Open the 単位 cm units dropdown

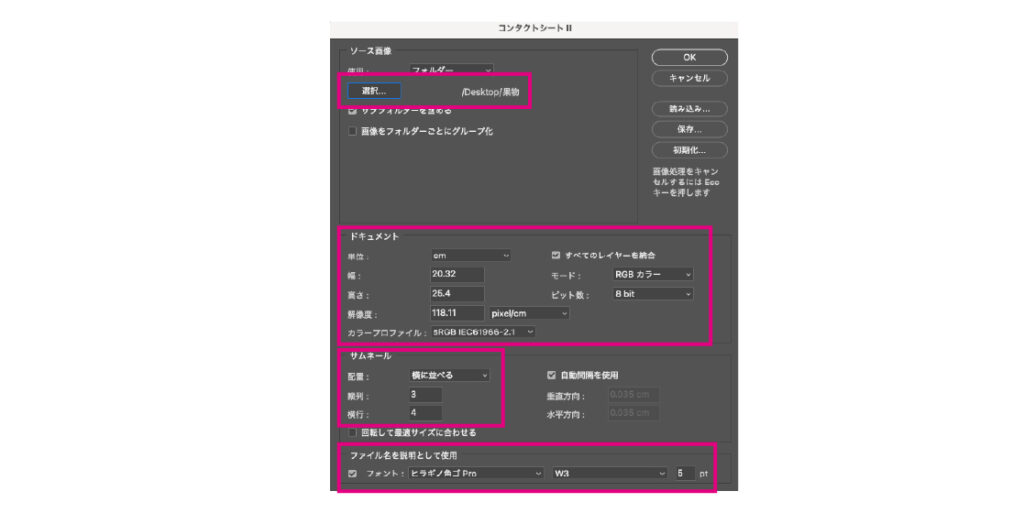point(470,255)
